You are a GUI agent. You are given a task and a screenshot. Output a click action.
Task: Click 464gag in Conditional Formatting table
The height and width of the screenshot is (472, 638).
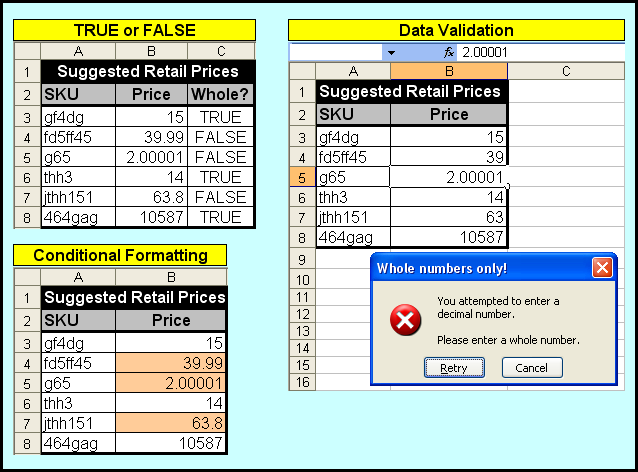(x=78, y=443)
